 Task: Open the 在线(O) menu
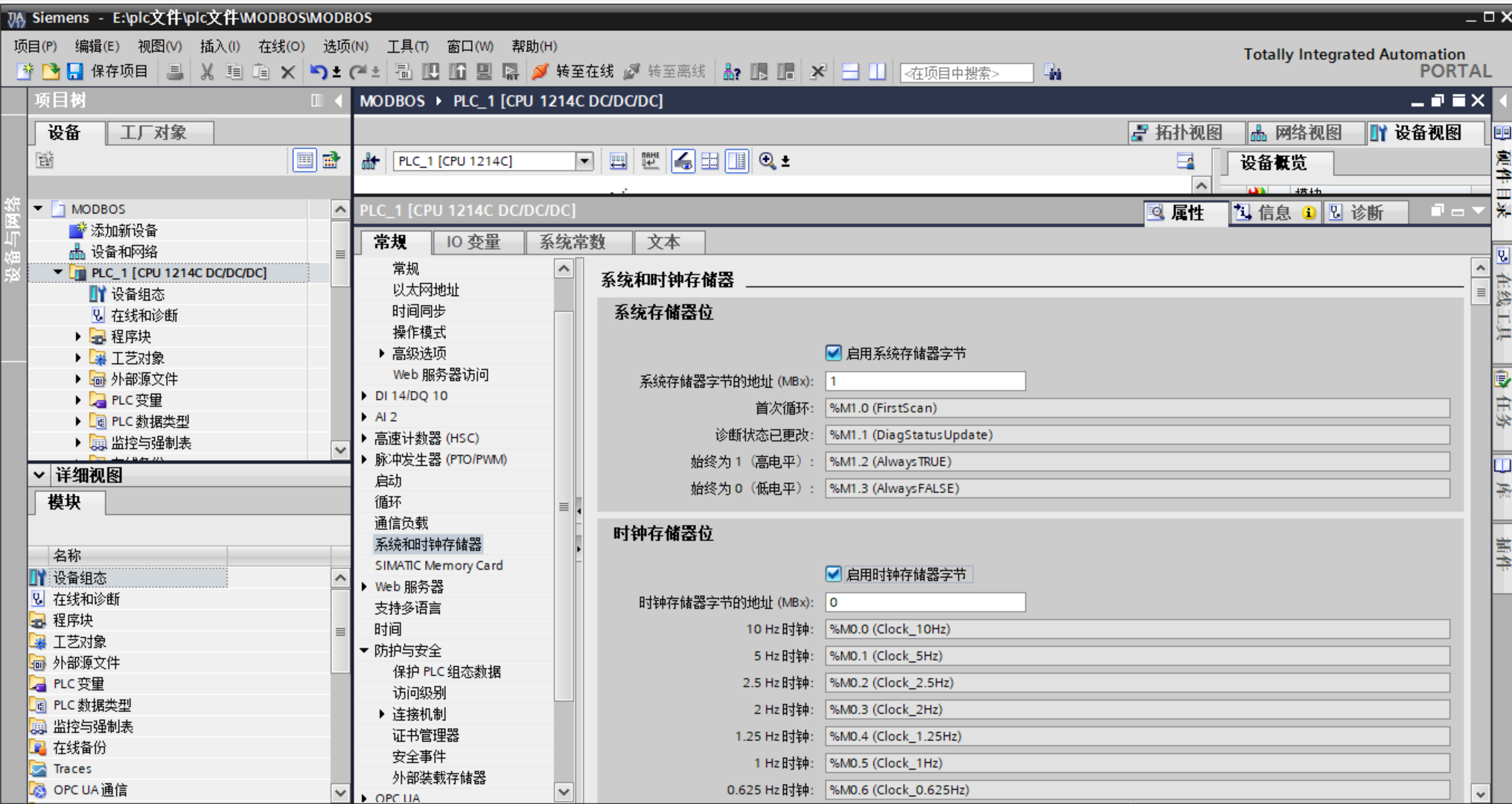[x=281, y=46]
